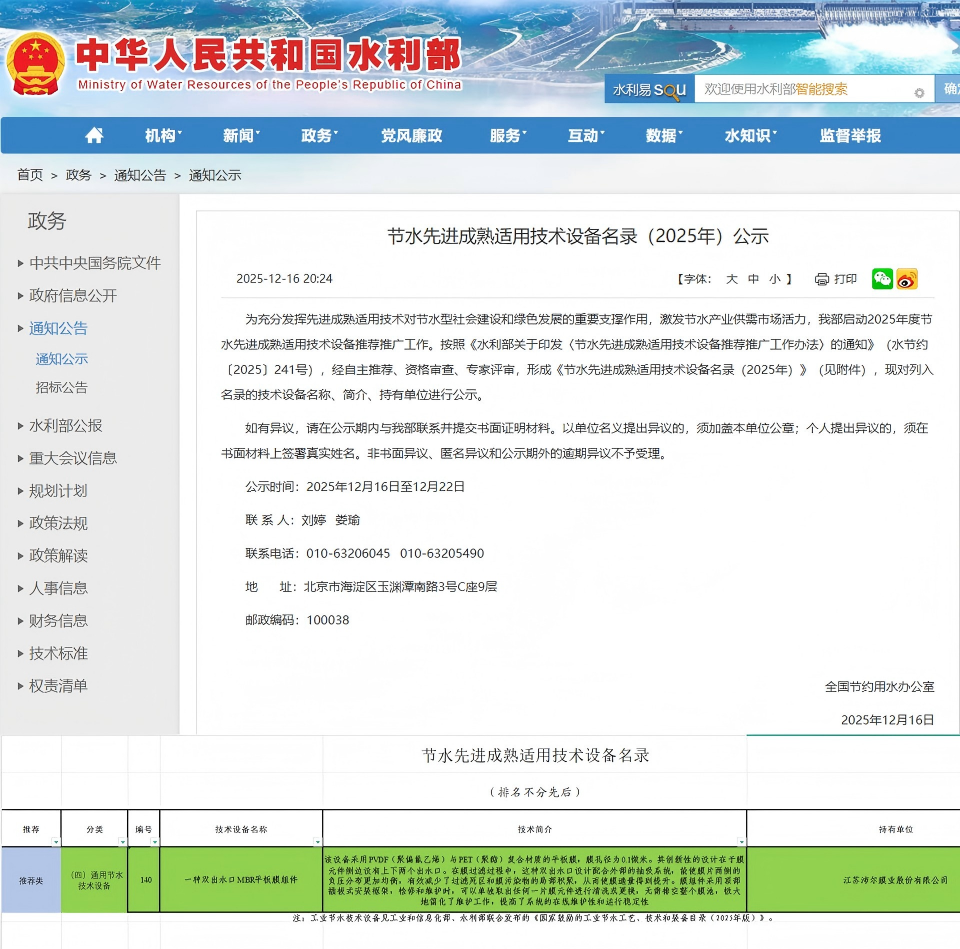The image size is (960, 949).
Task: Click the national emblem logo
Action: (36, 62)
